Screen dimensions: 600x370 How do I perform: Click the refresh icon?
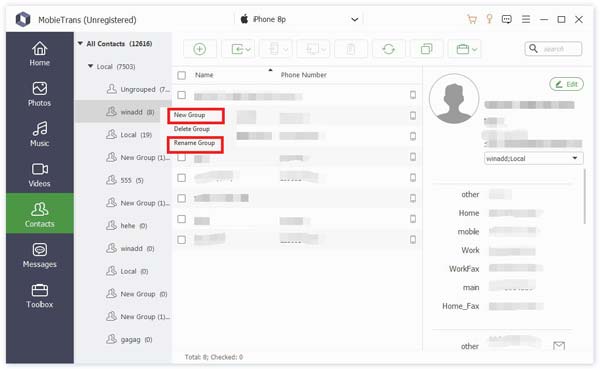(388, 49)
